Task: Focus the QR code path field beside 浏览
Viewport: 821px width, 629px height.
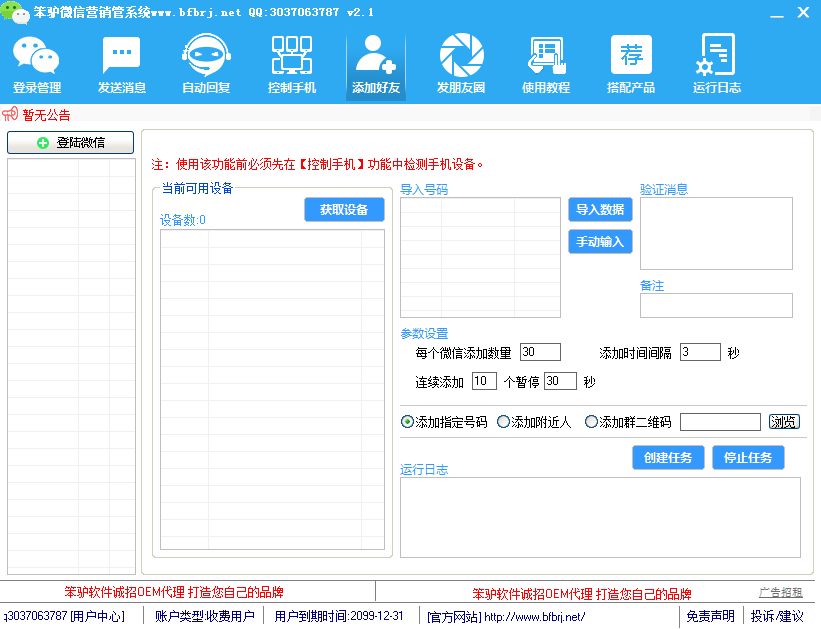Action: click(720, 422)
